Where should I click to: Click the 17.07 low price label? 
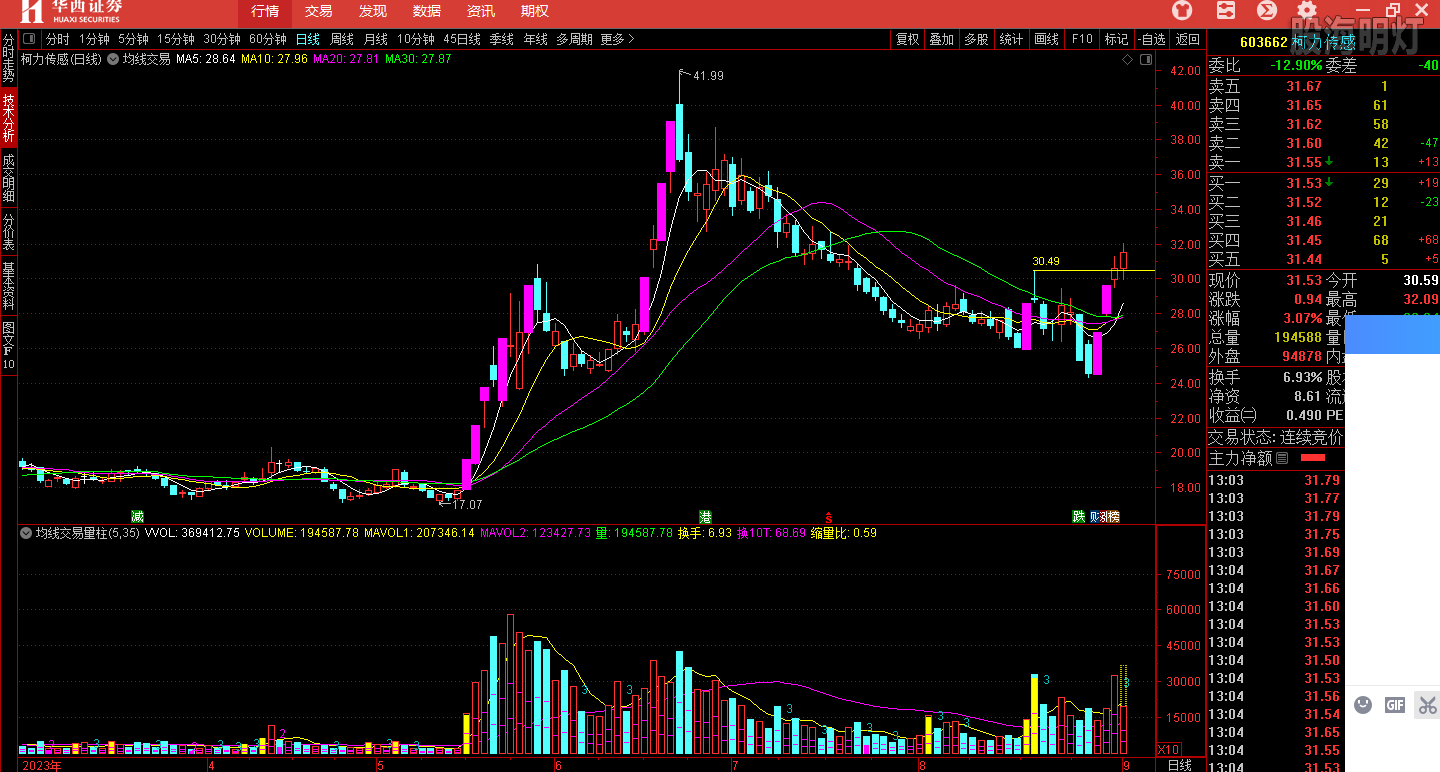(467, 505)
